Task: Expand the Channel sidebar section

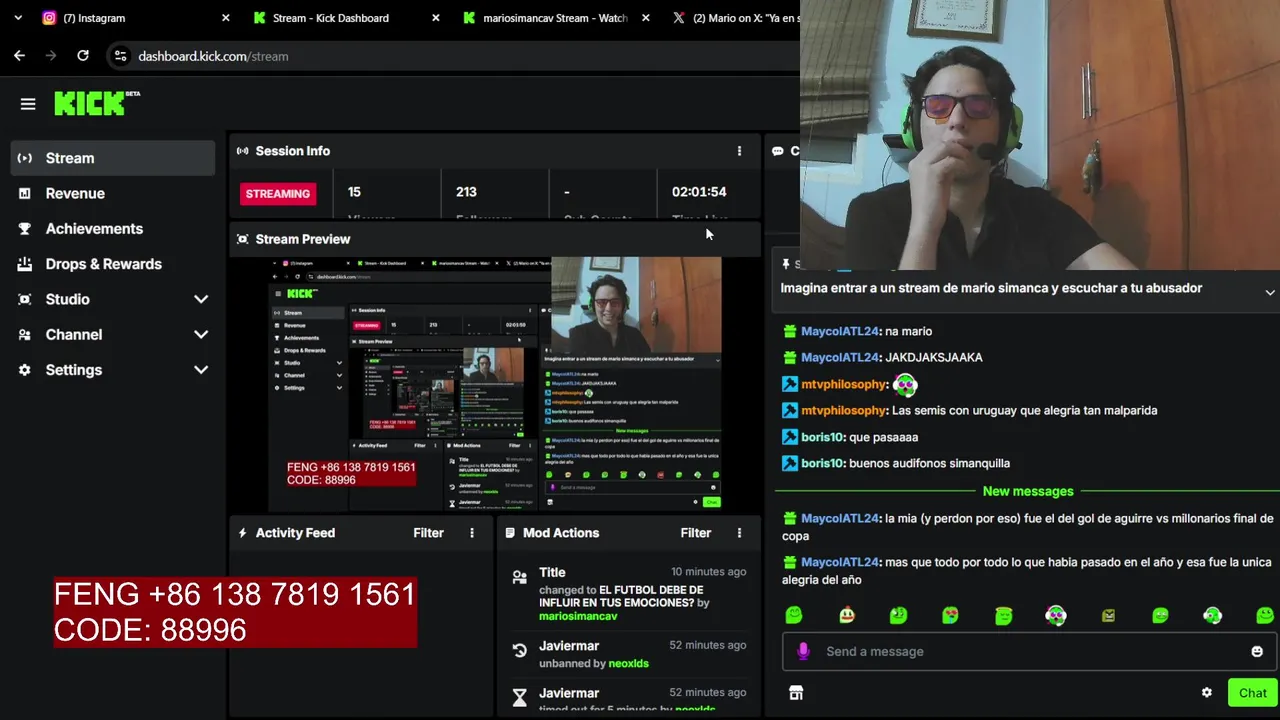Action: pyautogui.click(x=201, y=335)
